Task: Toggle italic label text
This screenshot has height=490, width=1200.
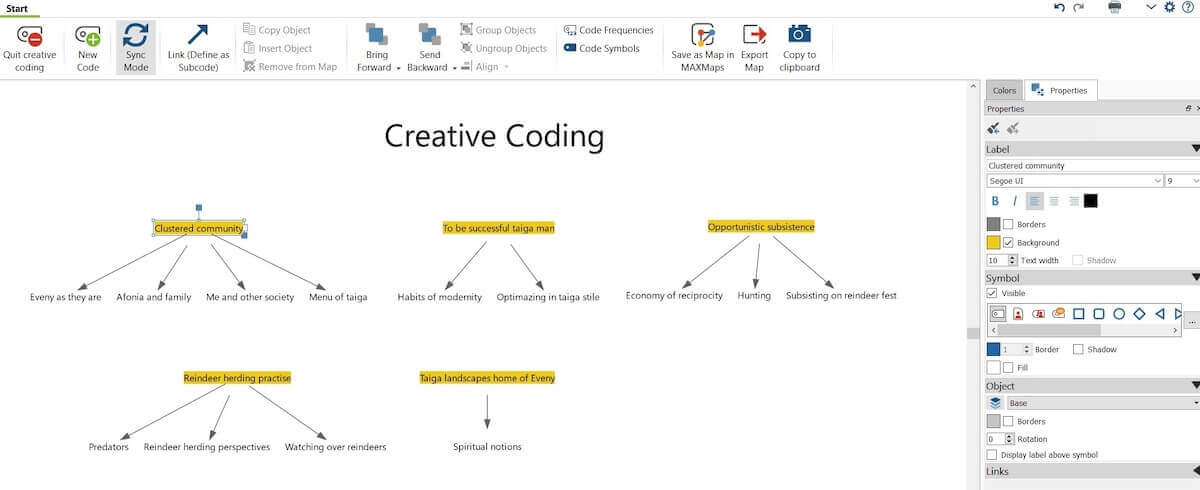Action: (x=1014, y=201)
